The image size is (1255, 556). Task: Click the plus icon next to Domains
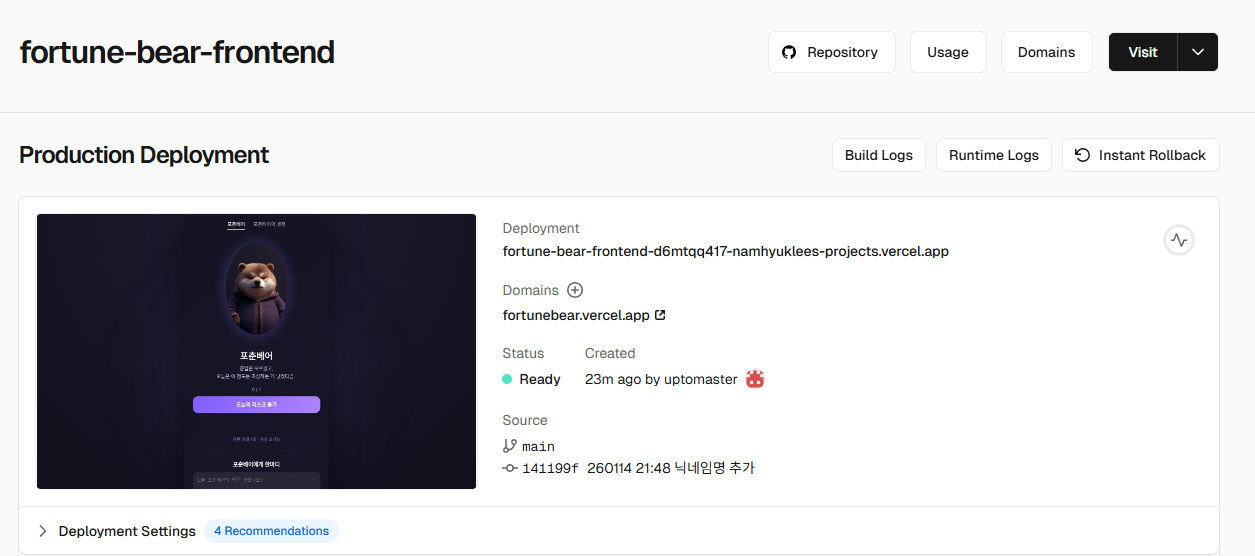tap(575, 290)
